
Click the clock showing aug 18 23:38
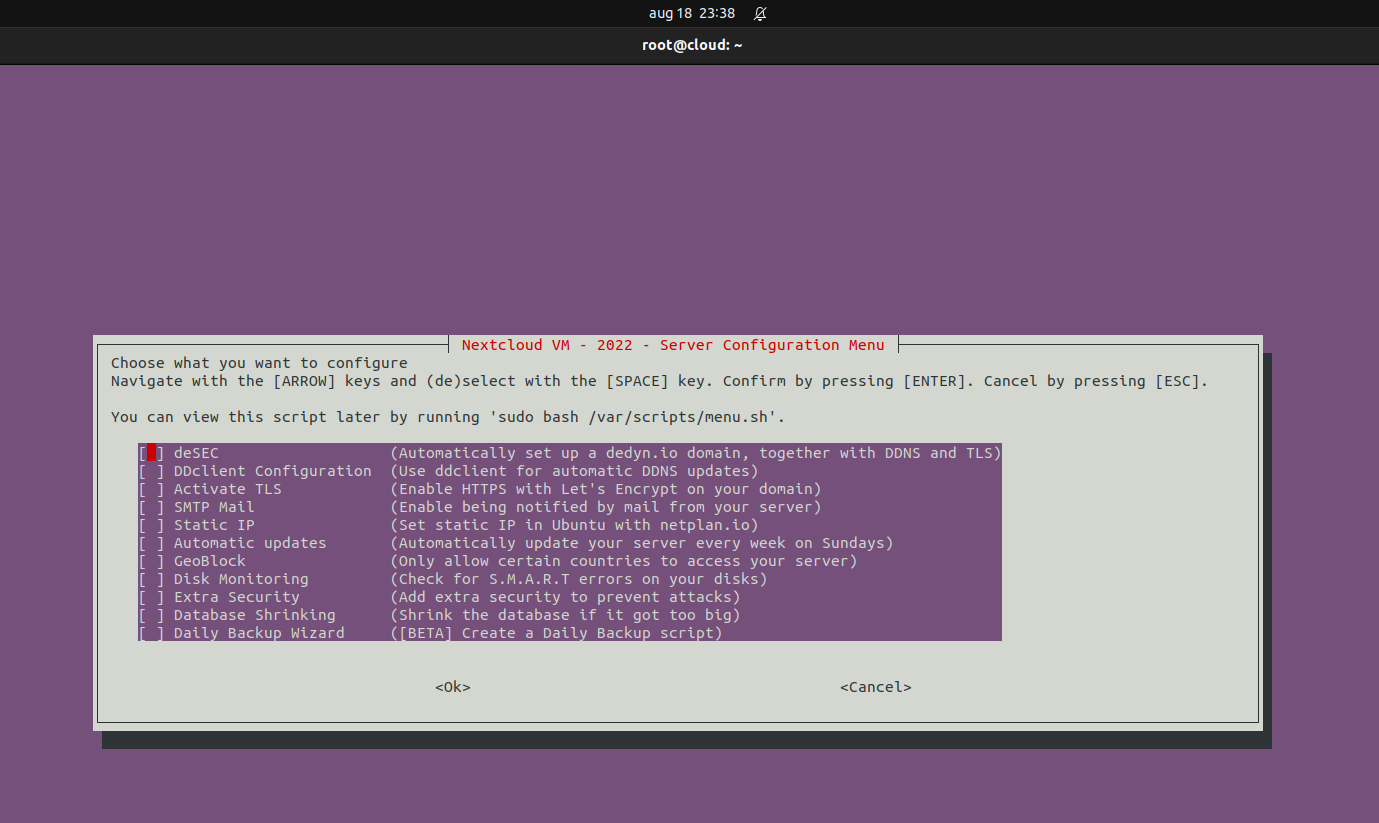coord(692,13)
